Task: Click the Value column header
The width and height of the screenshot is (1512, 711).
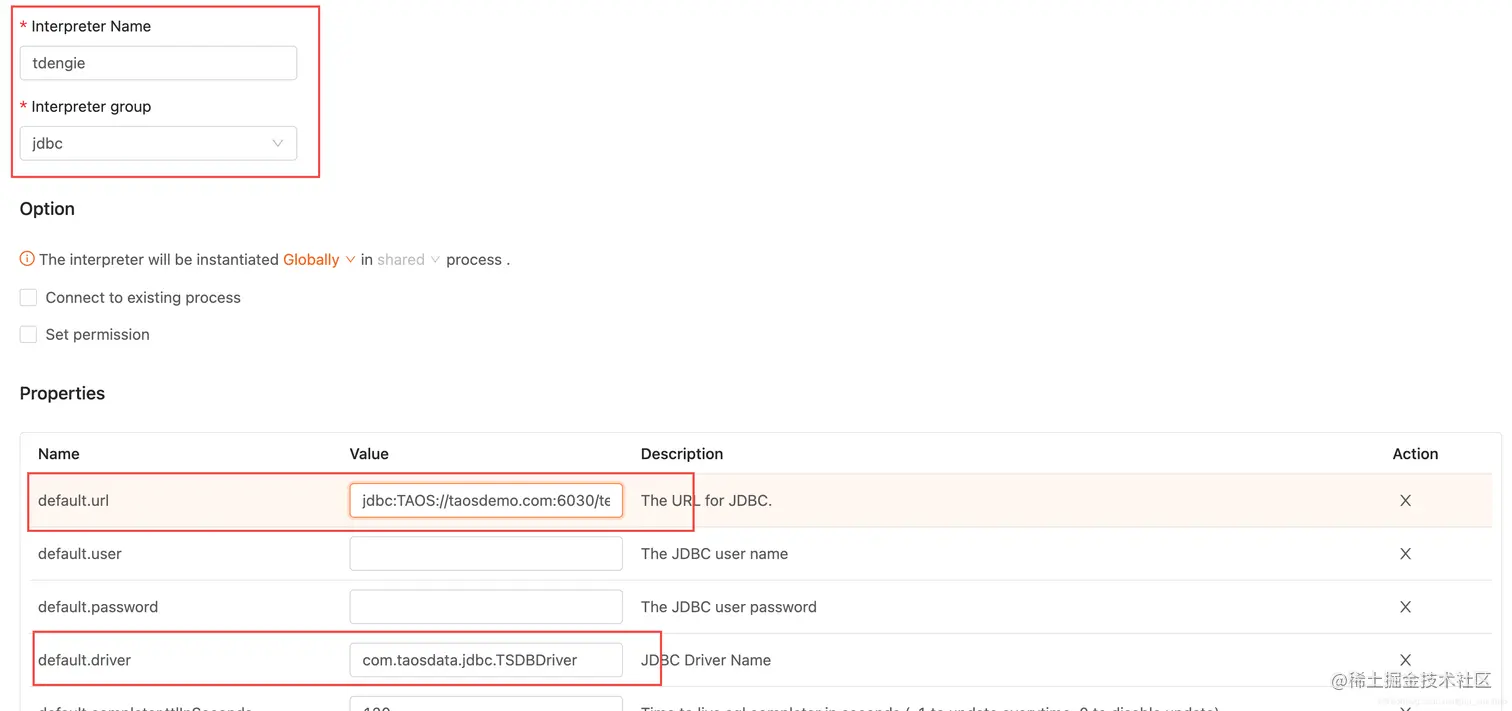Action: point(369,453)
